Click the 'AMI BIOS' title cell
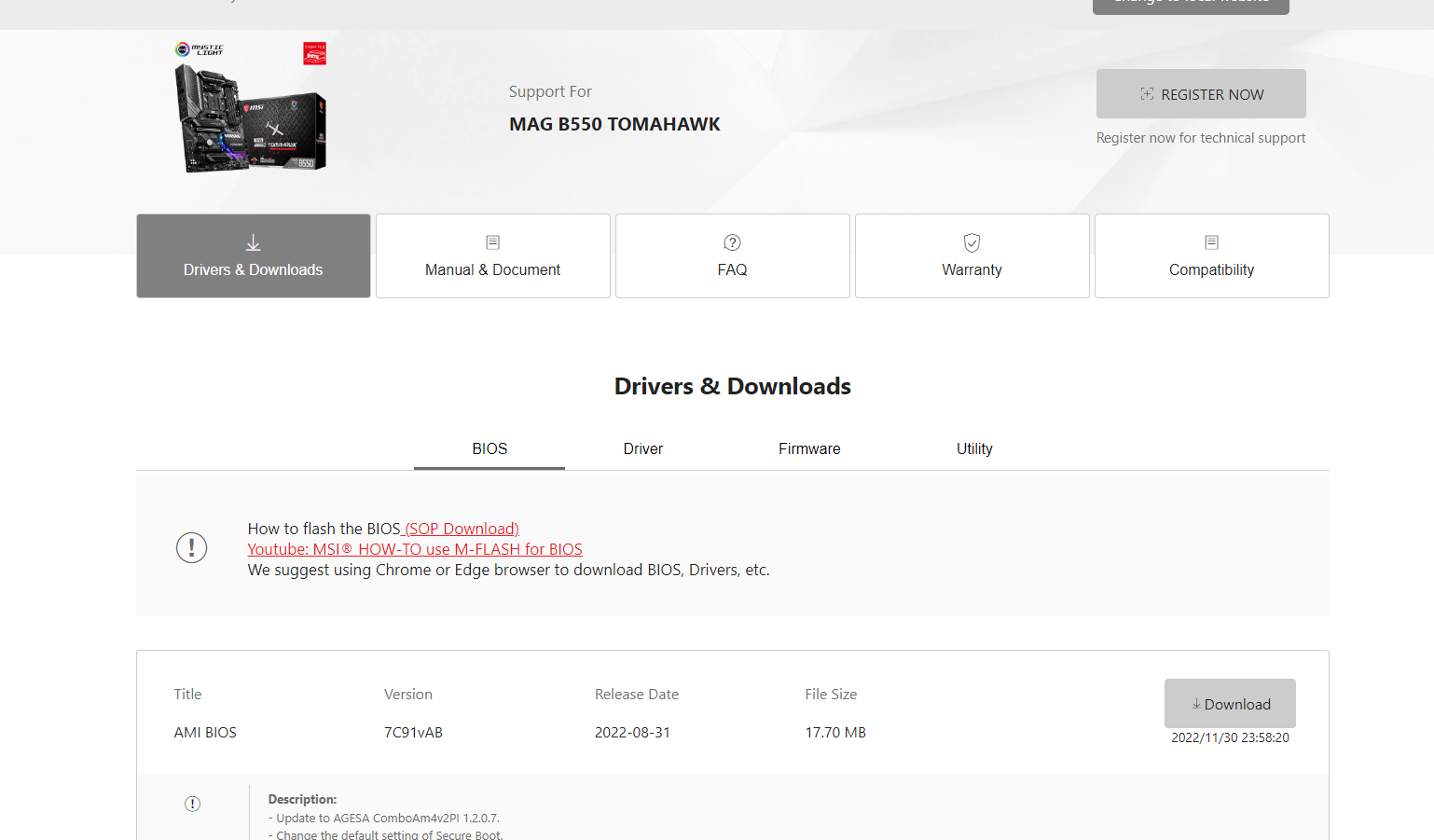 205,733
